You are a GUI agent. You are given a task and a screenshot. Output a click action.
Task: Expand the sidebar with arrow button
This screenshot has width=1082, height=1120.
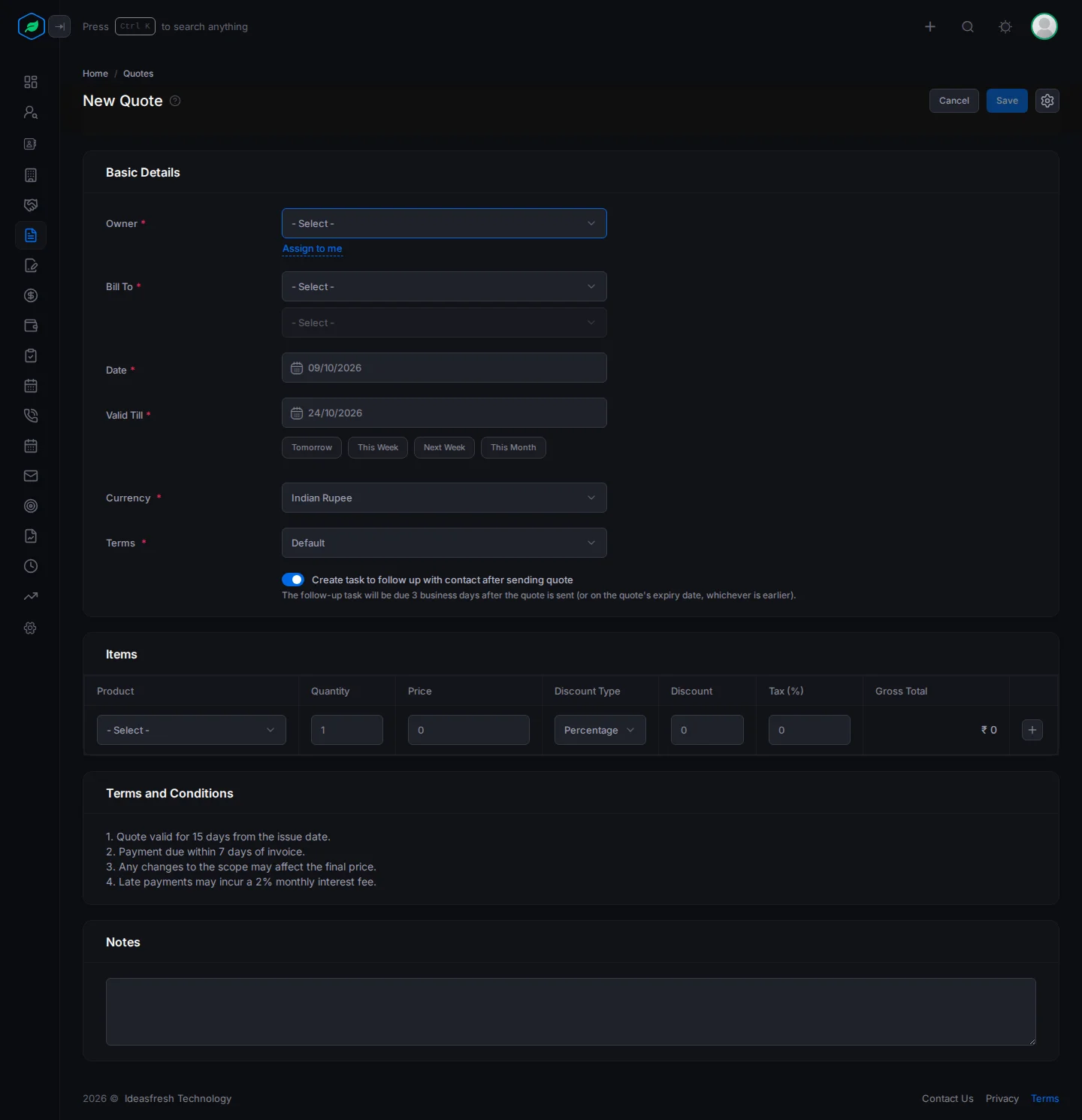tap(59, 26)
